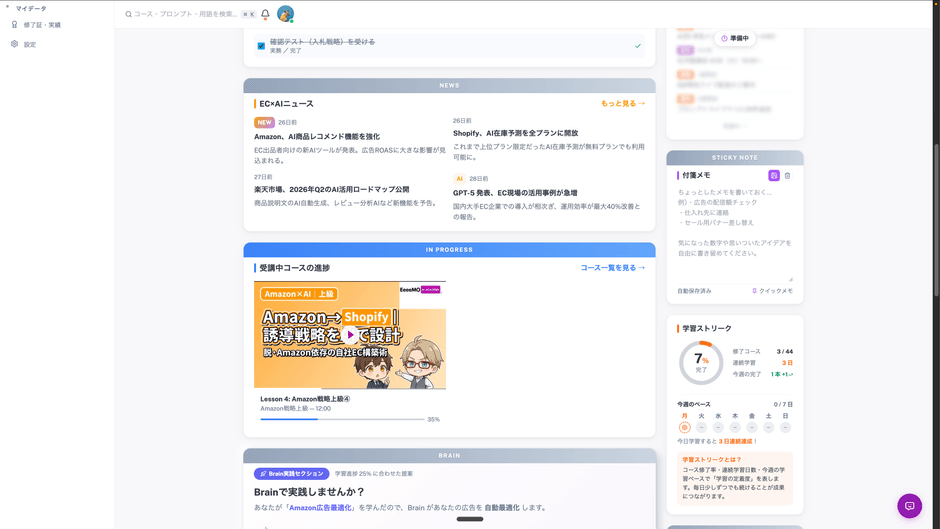
Task: Click the Wednesday (水) streak circle
Action: 718,428
